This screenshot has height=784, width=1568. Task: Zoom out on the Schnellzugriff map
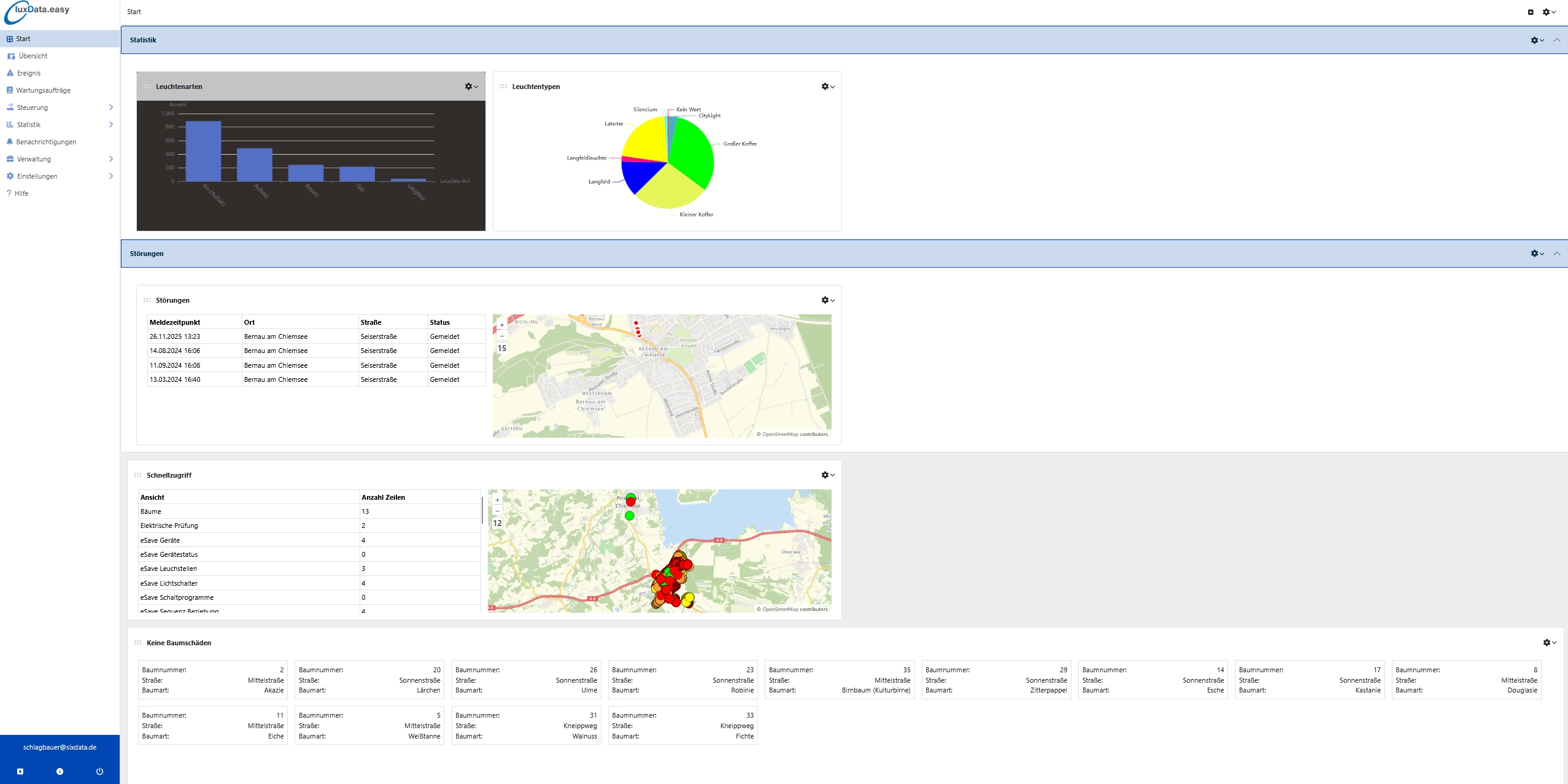click(x=497, y=511)
